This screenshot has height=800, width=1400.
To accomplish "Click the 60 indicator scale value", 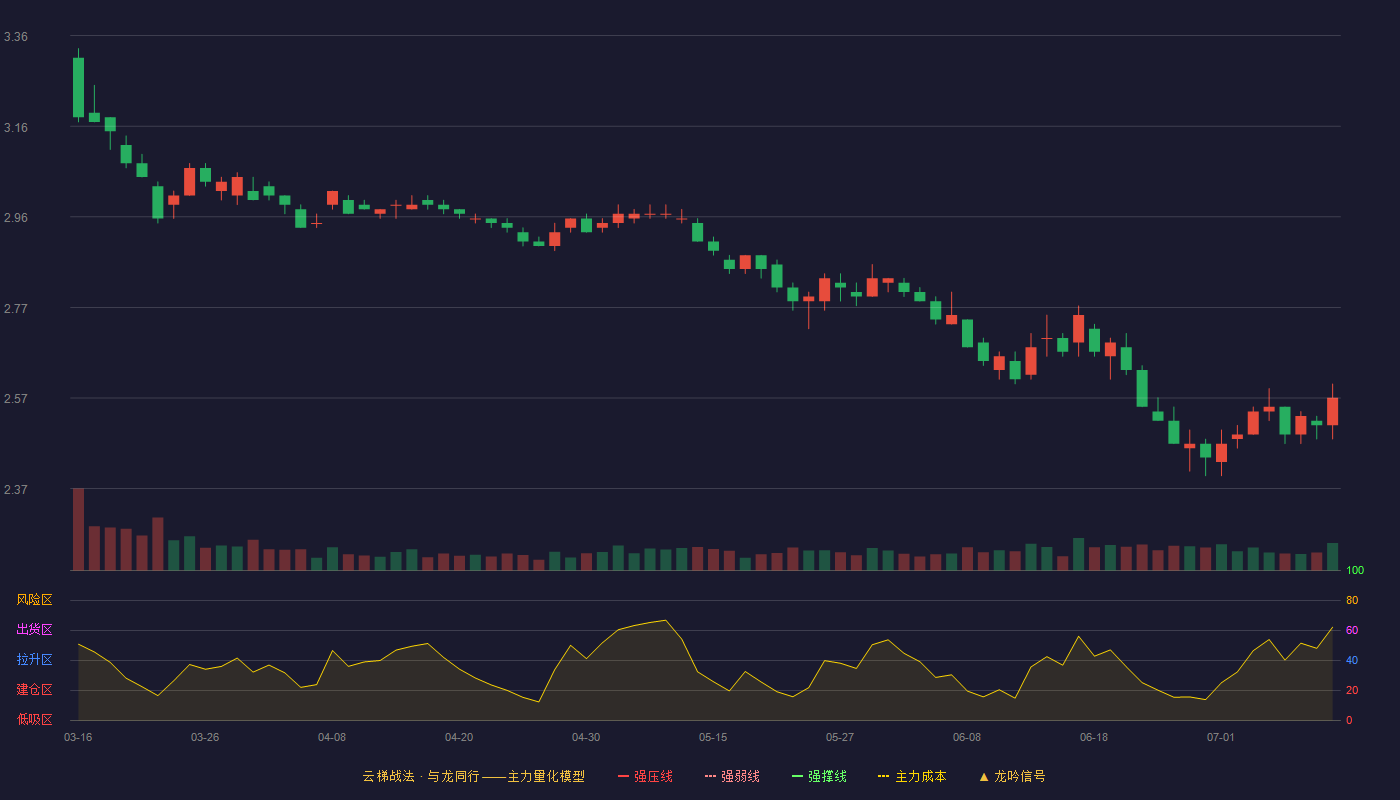I will [x=1352, y=630].
